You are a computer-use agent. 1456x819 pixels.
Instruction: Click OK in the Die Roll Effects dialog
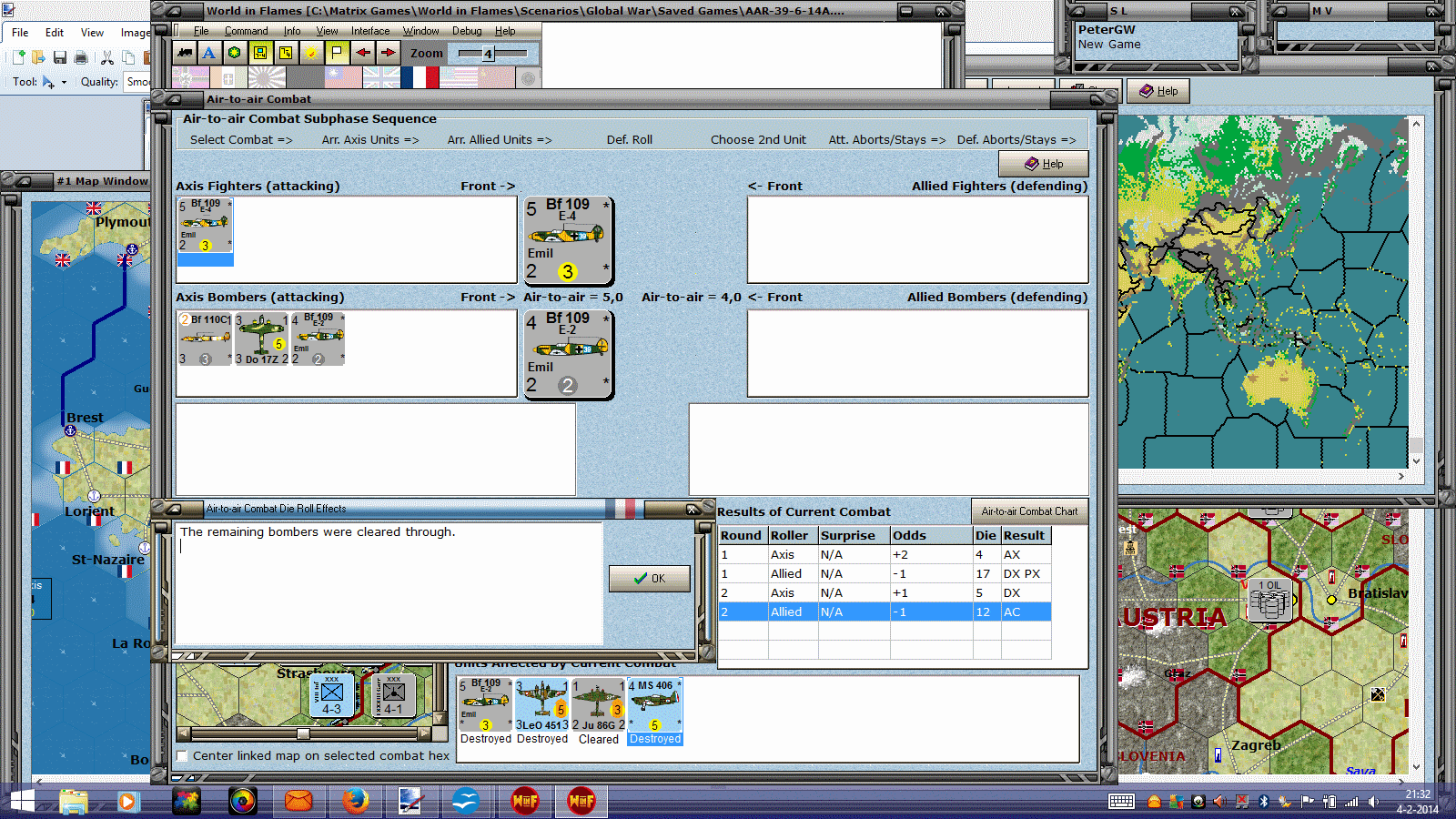(650, 579)
